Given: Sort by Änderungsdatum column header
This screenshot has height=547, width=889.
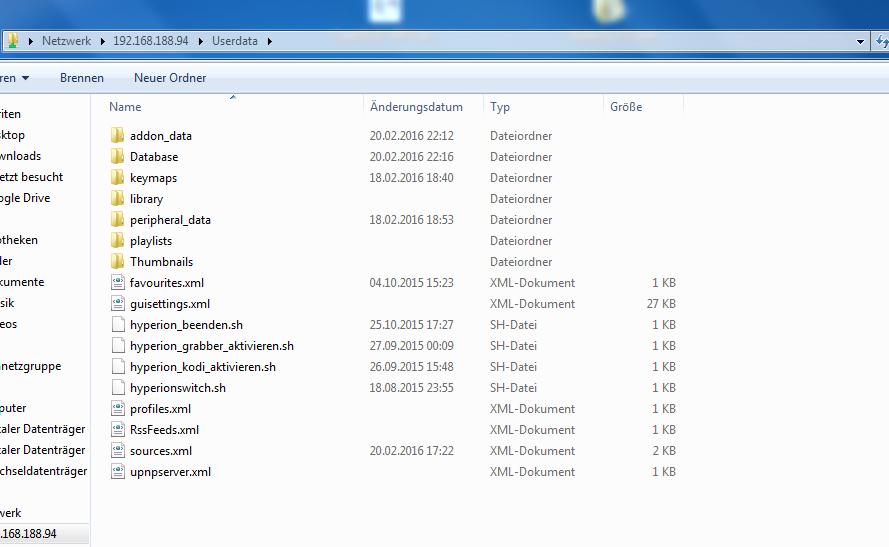Looking at the screenshot, I should tap(416, 107).
